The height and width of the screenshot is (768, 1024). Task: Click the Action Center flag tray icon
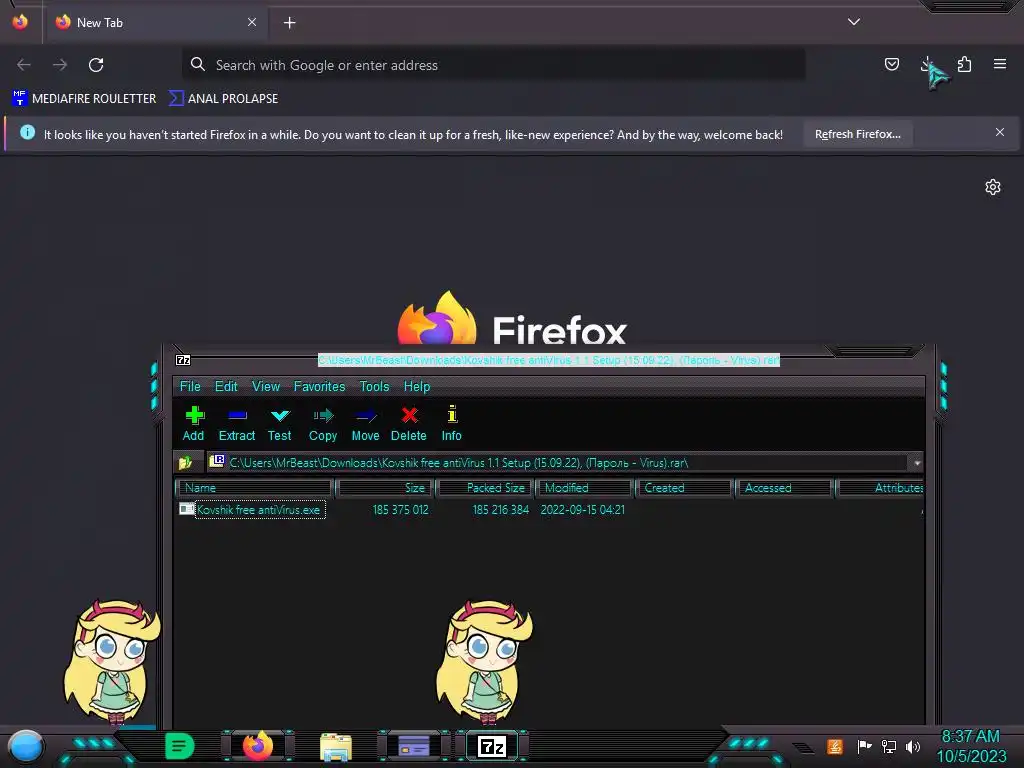click(864, 746)
